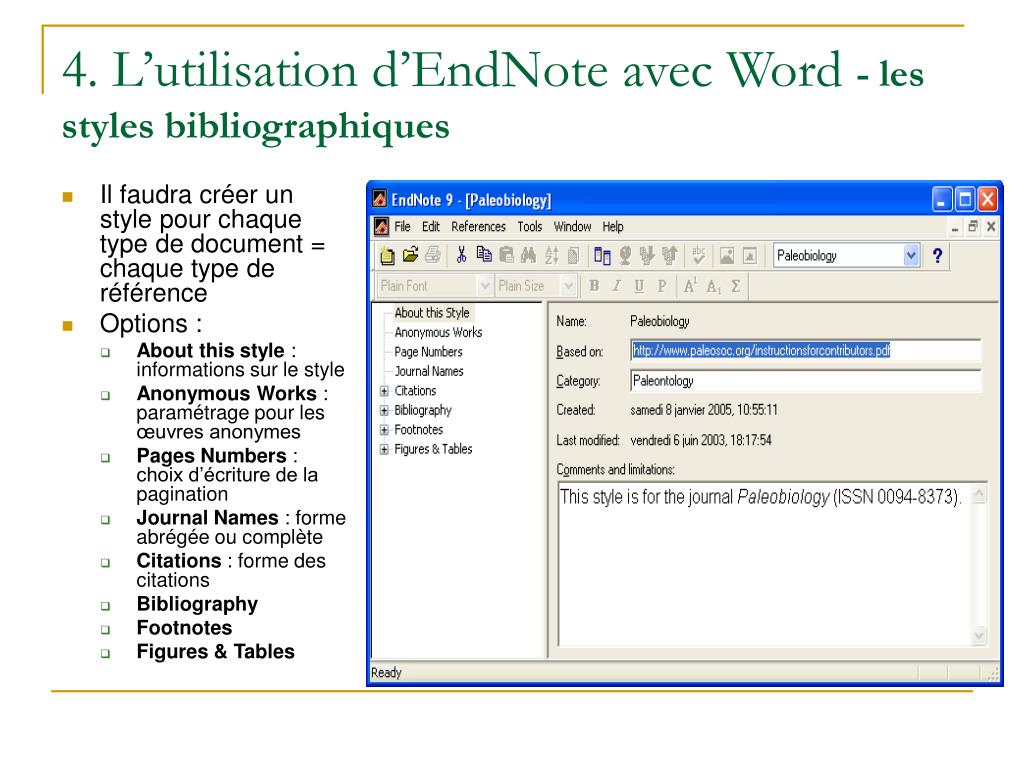Open the Window menu

click(572, 227)
